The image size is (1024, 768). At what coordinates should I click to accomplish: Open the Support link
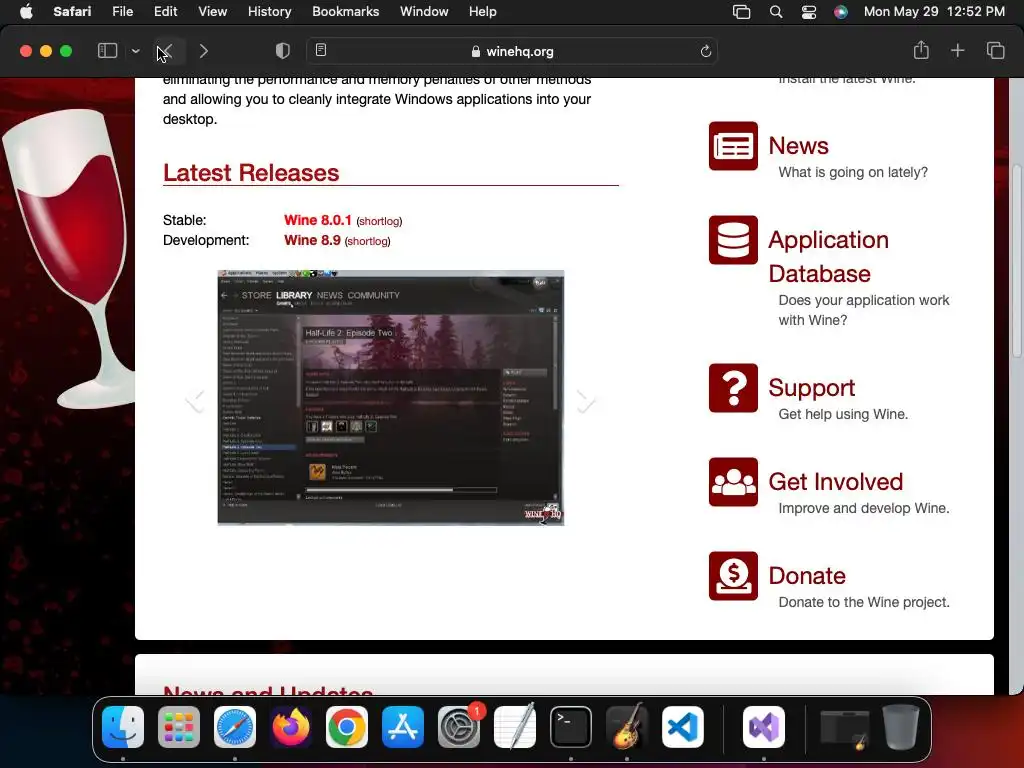click(x=812, y=388)
